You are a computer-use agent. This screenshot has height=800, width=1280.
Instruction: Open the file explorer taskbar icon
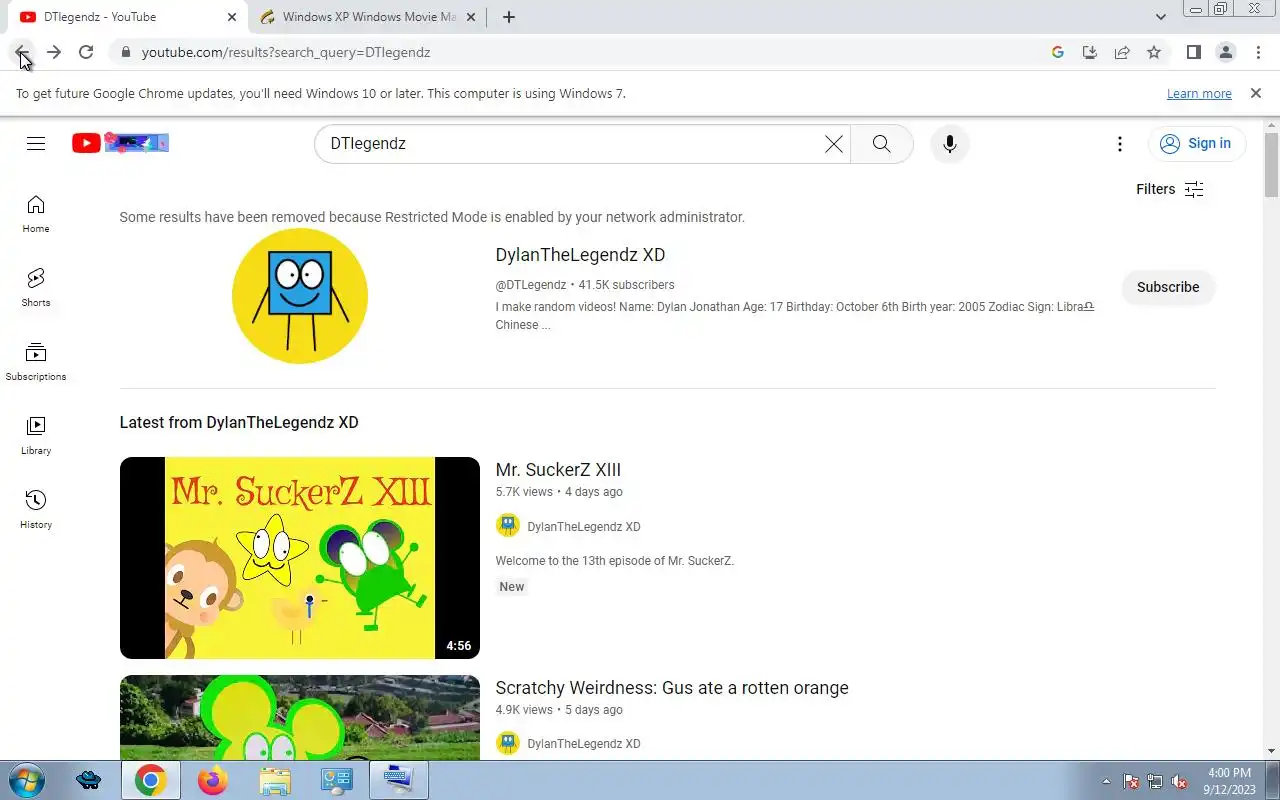tap(274, 780)
